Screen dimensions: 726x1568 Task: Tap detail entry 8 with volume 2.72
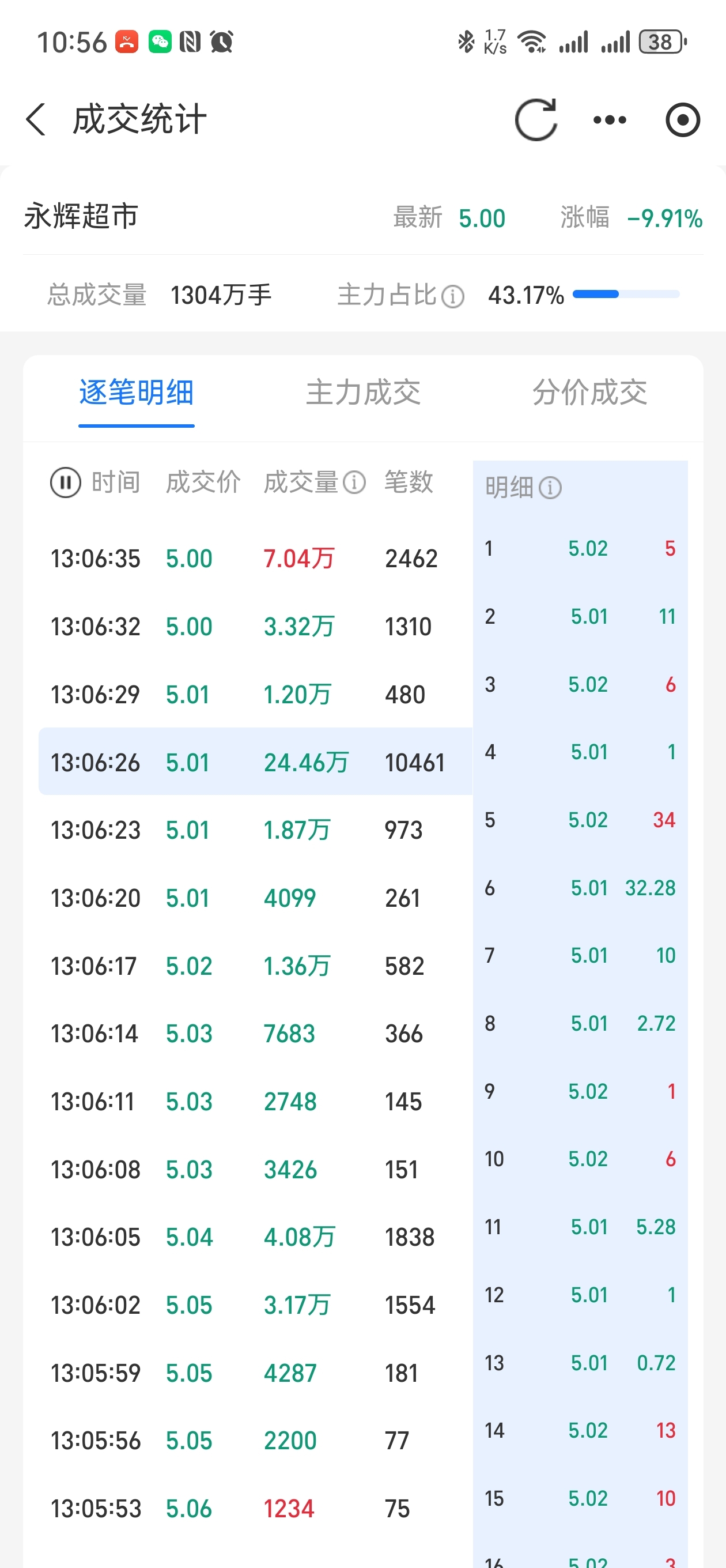(581, 1023)
